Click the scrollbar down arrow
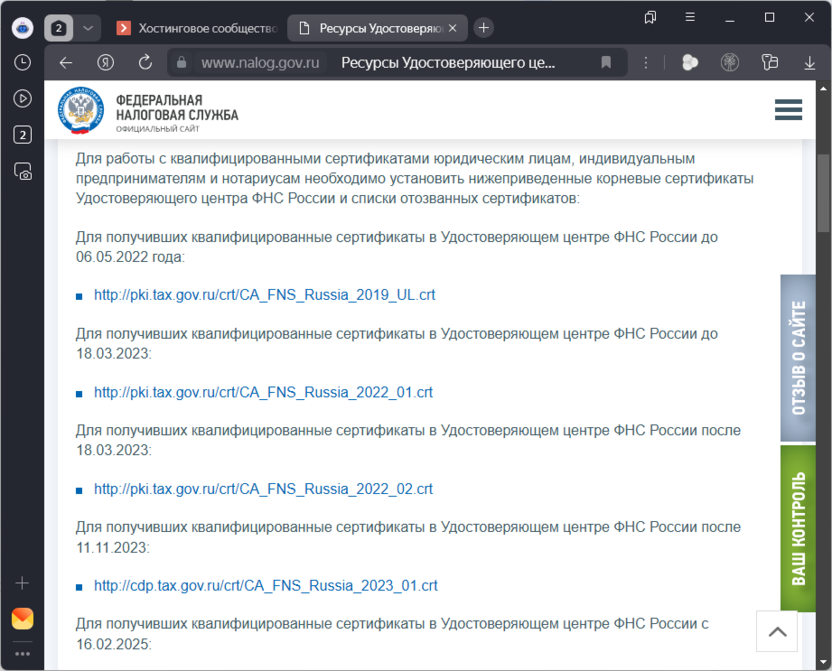The width and height of the screenshot is (832, 671). click(x=824, y=662)
